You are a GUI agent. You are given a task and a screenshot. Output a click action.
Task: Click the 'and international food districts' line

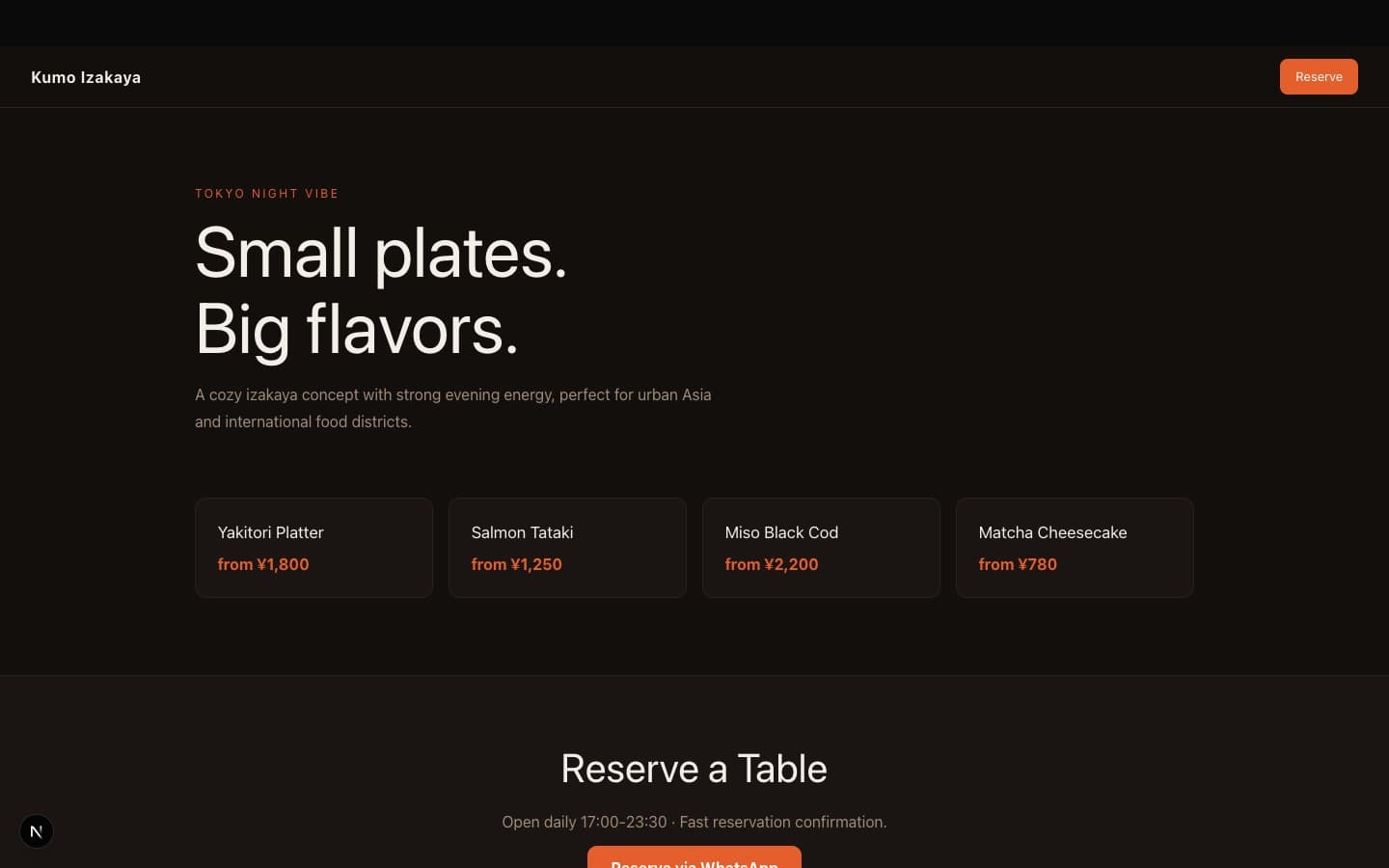(303, 421)
